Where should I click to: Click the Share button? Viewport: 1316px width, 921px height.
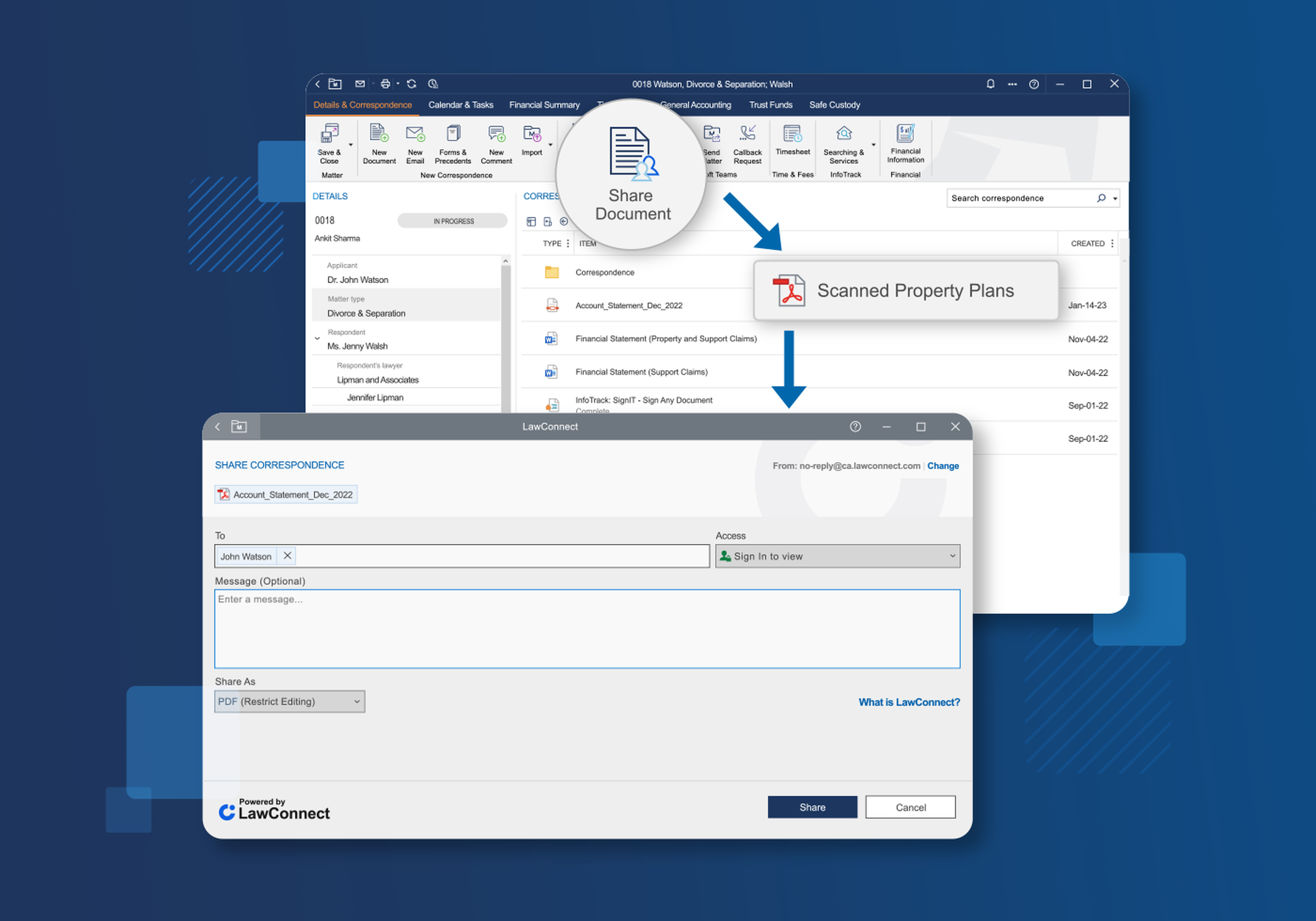coord(812,806)
